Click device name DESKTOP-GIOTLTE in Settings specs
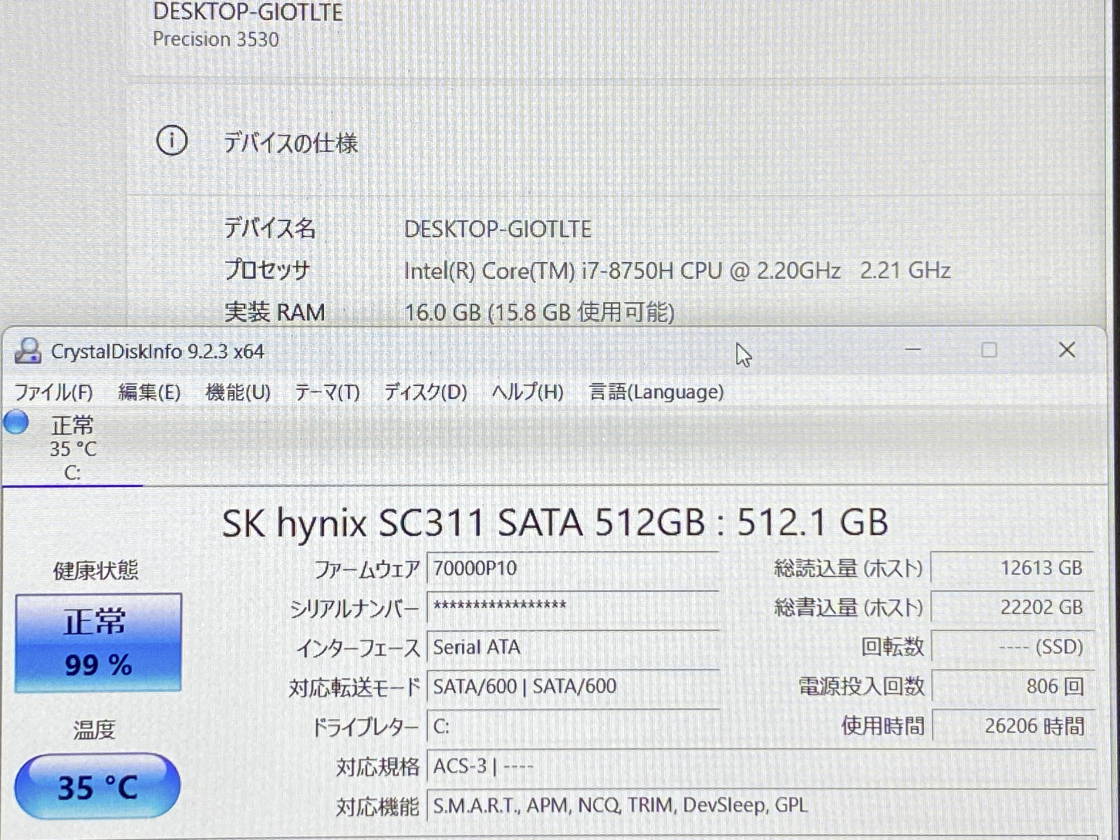 (x=498, y=229)
